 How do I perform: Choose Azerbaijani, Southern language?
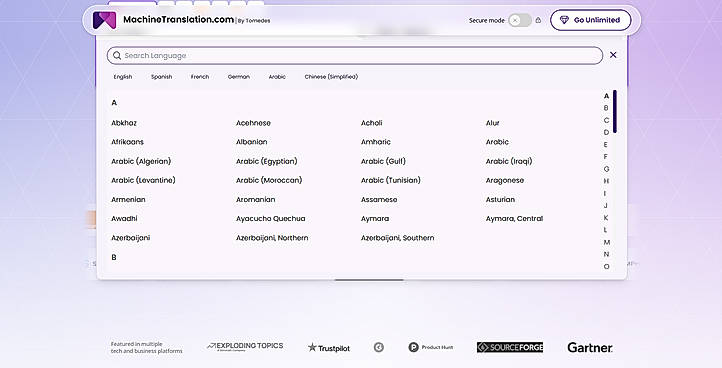[x=397, y=238]
